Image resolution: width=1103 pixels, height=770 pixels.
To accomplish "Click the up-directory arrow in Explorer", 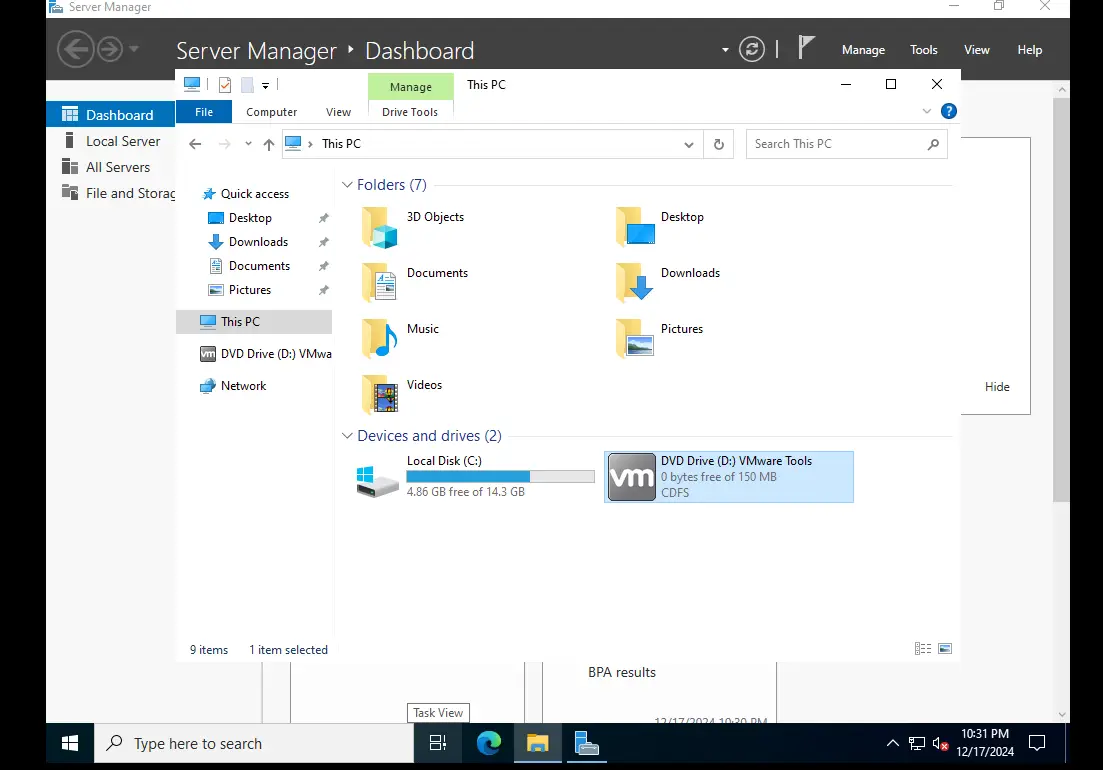I will [269, 144].
